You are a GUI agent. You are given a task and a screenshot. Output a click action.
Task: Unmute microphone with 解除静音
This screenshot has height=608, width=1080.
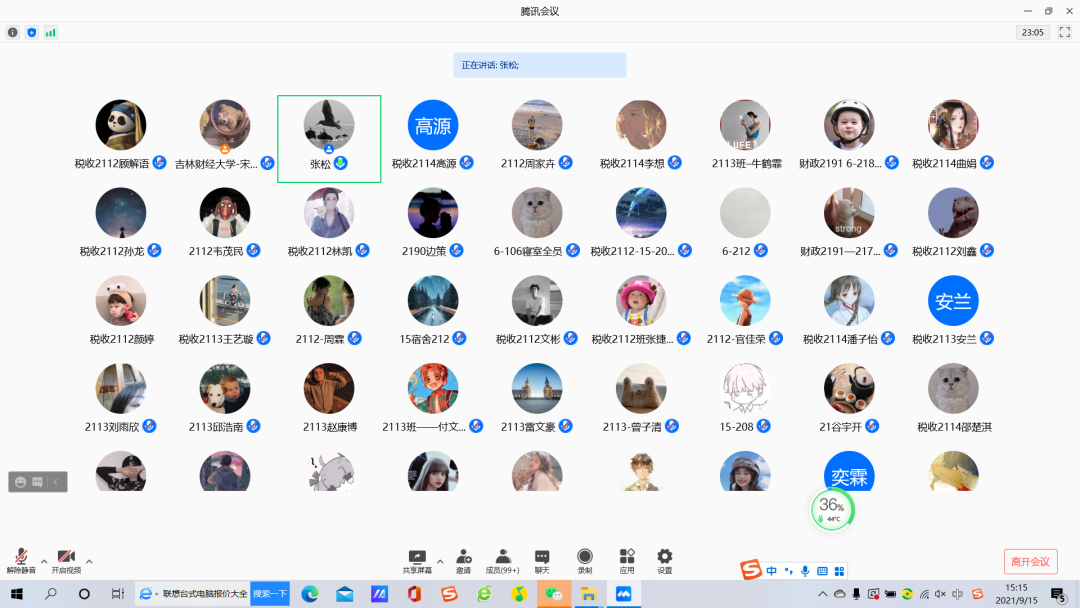pos(20,560)
